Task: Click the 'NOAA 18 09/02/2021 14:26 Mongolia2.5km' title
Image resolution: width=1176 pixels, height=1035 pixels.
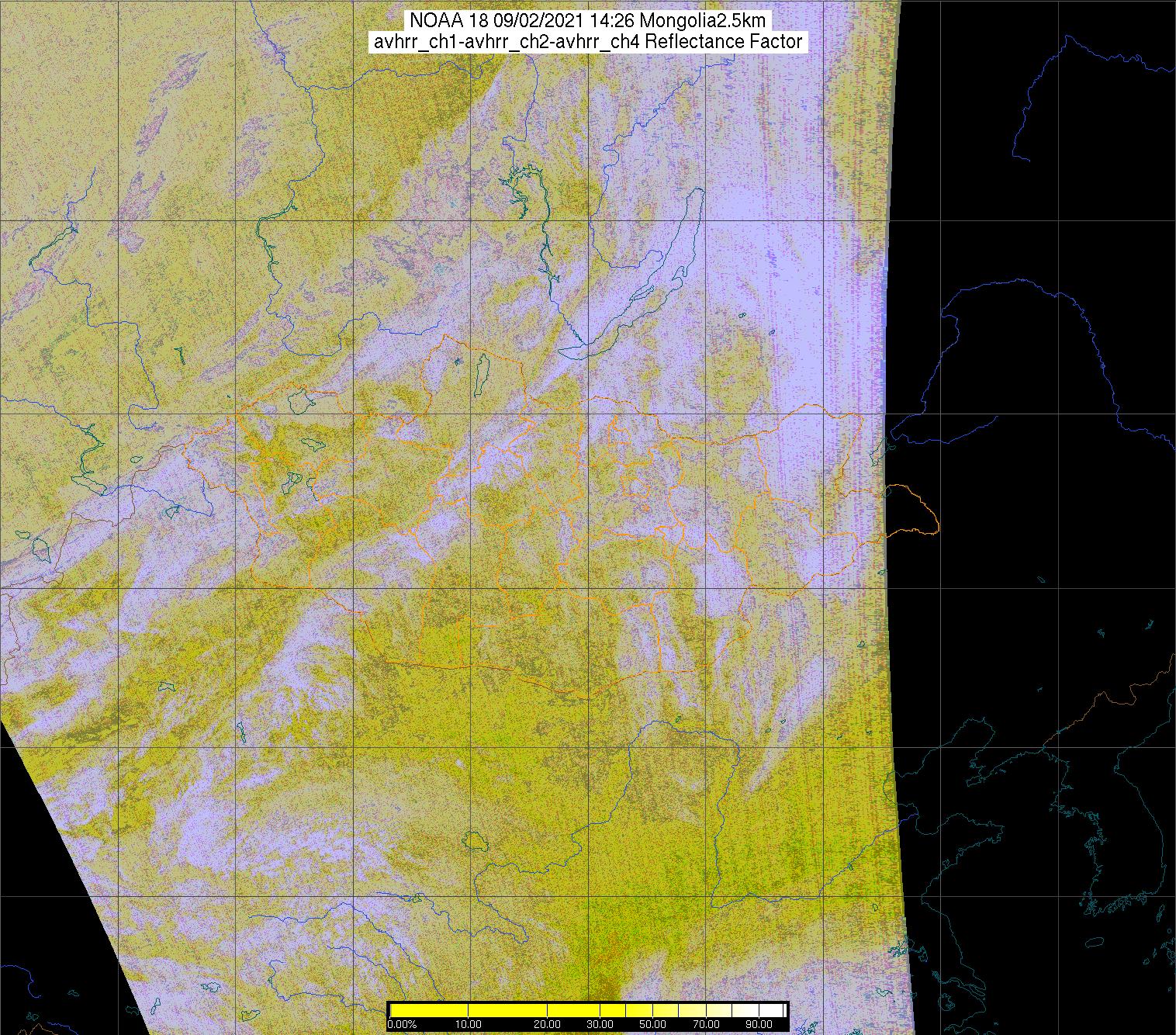Action: coord(587,20)
